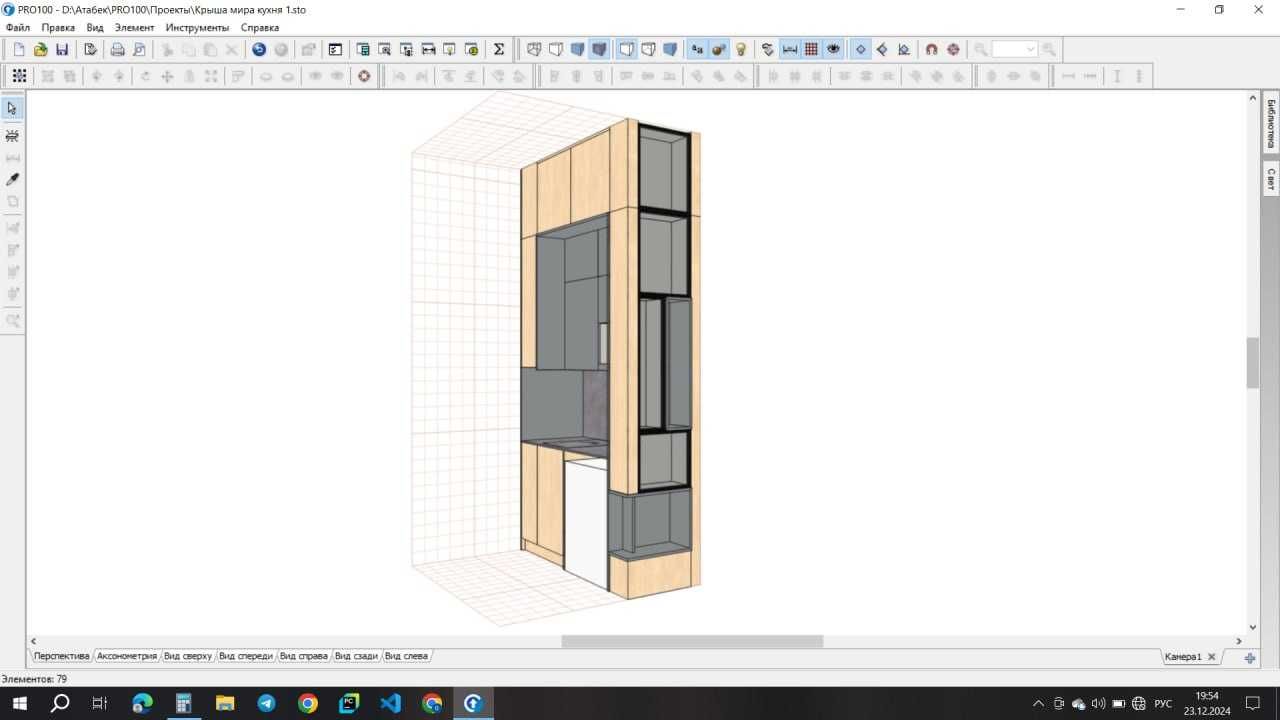
Task: Open the clock and date in taskbar
Action: 1207,703
